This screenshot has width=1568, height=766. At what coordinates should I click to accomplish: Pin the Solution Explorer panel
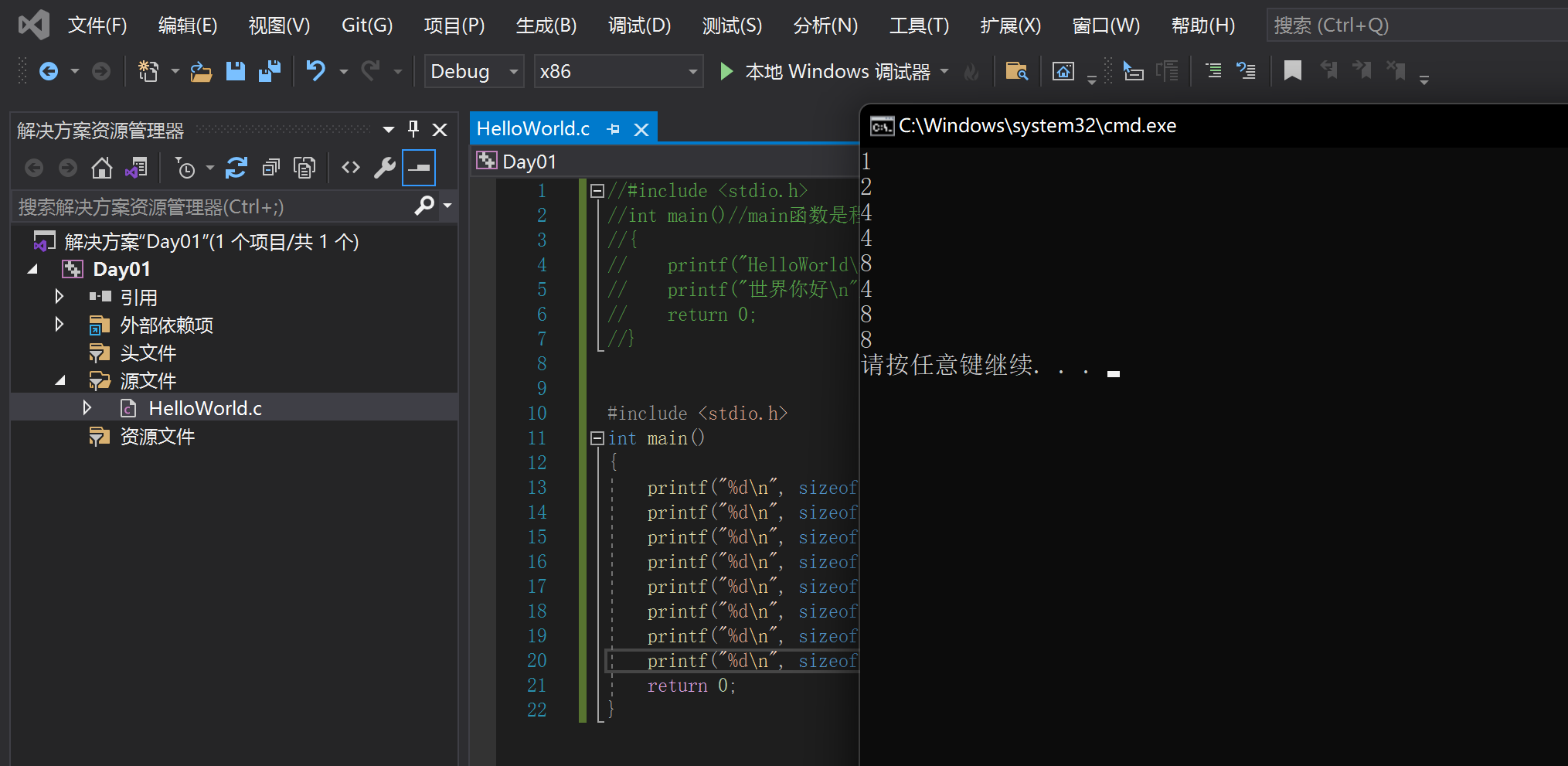[413, 129]
